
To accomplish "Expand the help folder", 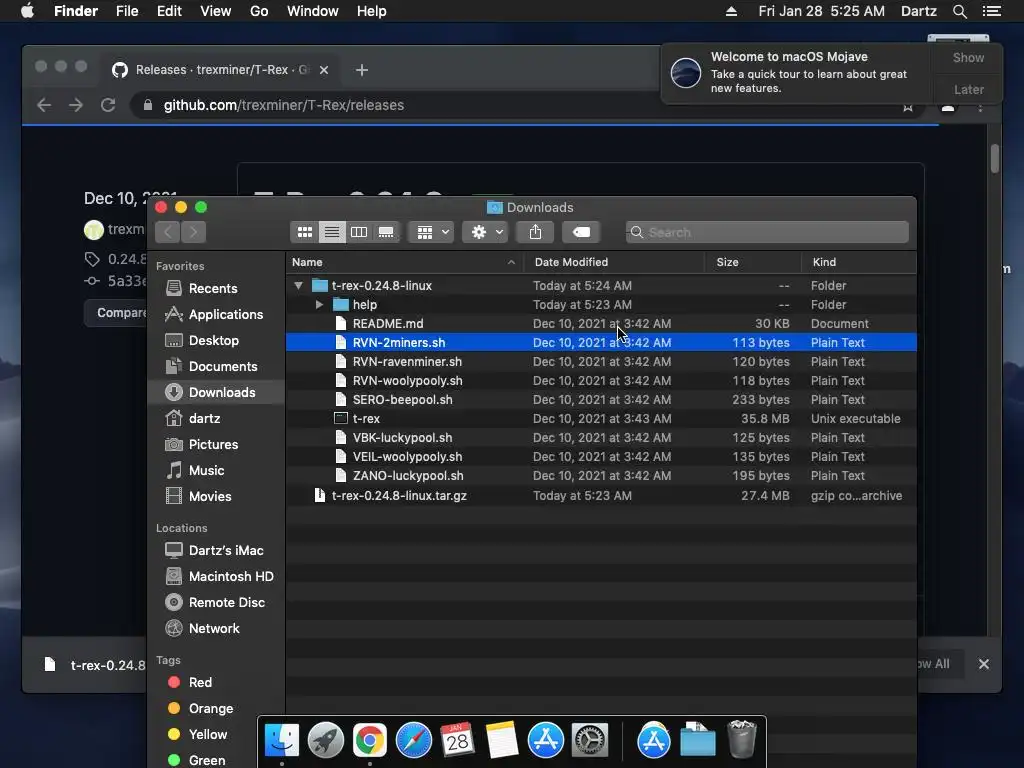I will (319, 304).
